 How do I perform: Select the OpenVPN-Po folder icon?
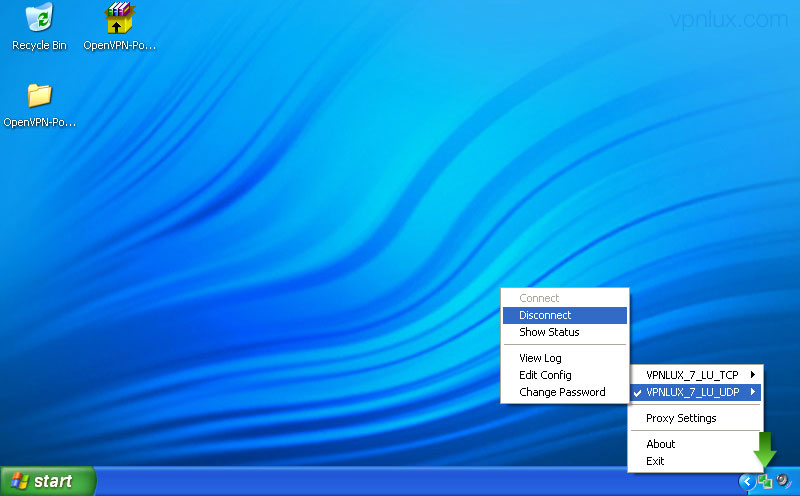[x=39, y=105]
